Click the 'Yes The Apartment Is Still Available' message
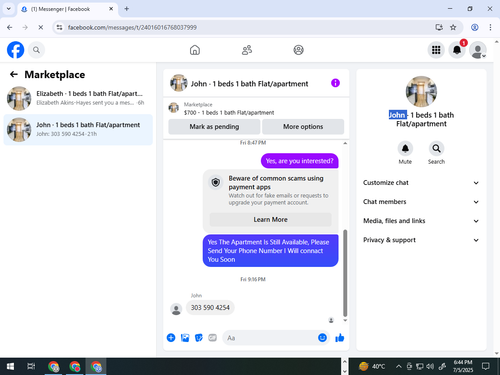Image resolution: width=500 pixels, height=375 pixels. (x=270, y=251)
